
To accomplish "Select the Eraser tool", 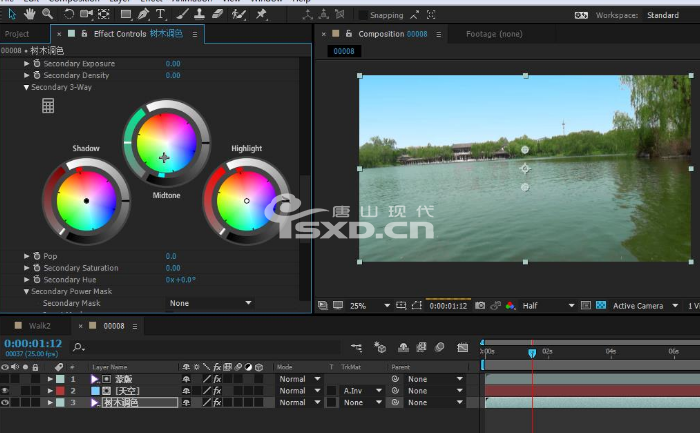I will 217,14.
